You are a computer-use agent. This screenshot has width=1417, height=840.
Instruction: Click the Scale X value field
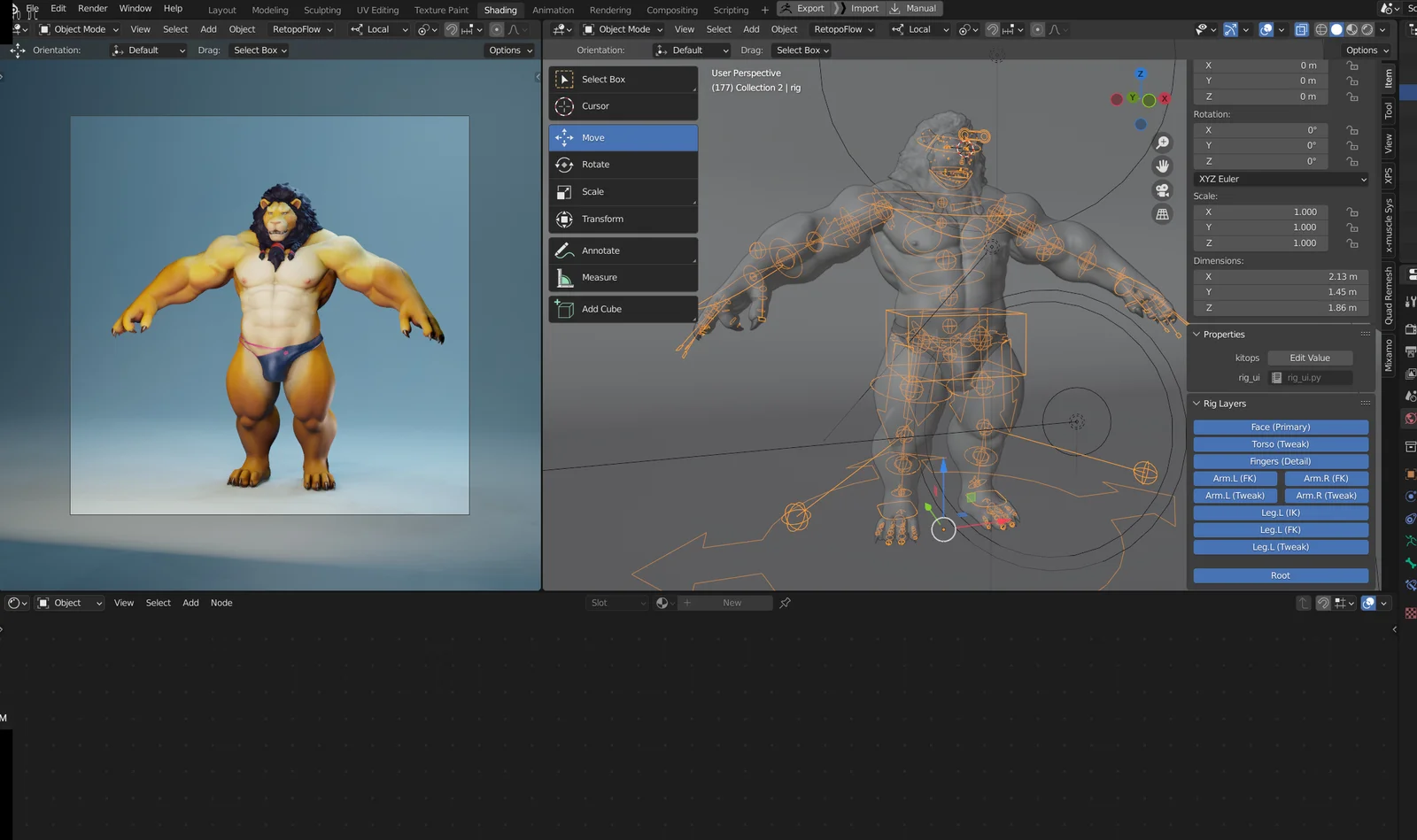pos(1261,212)
